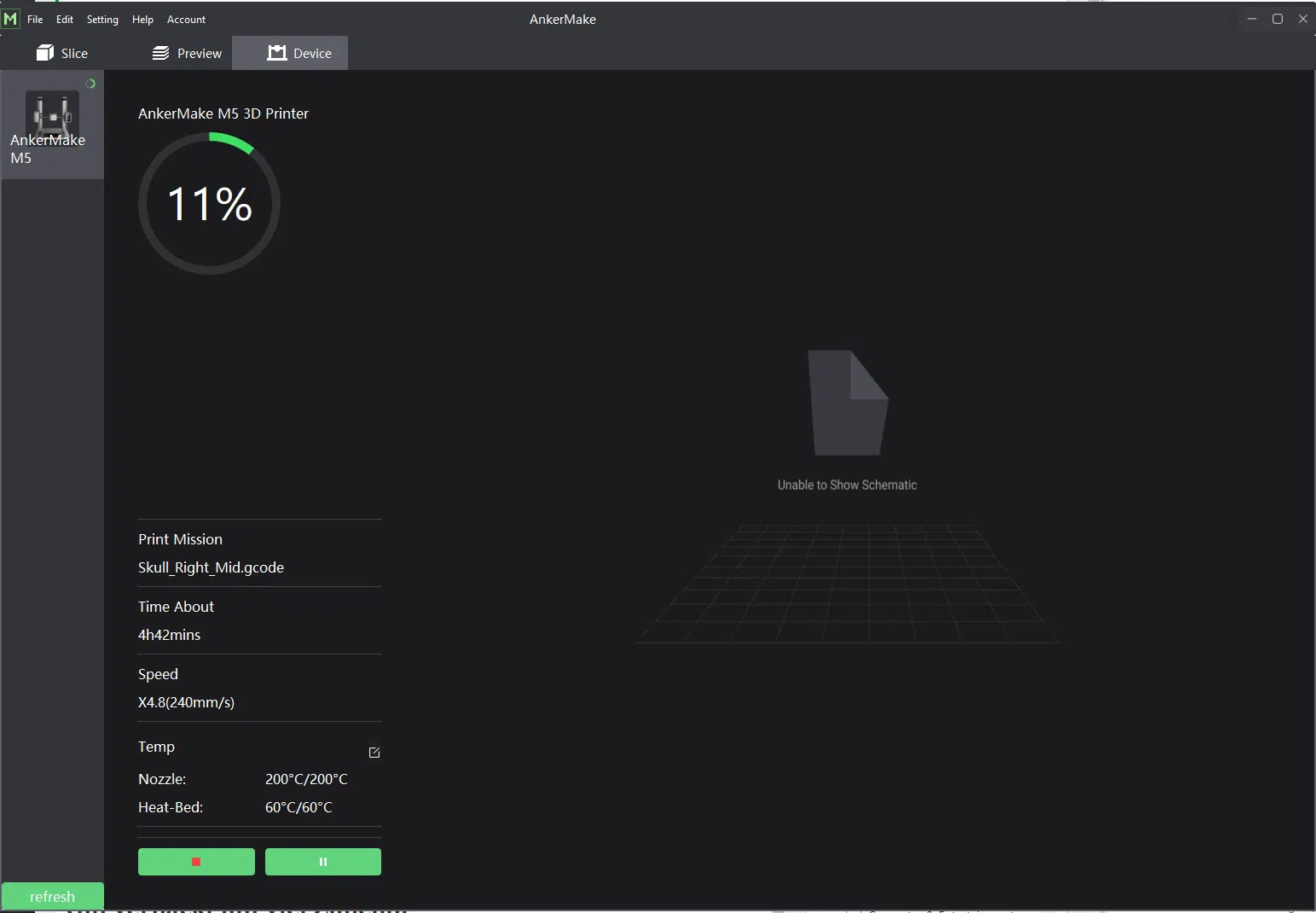
Task: Open the Edit menu
Action: [x=65, y=19]
